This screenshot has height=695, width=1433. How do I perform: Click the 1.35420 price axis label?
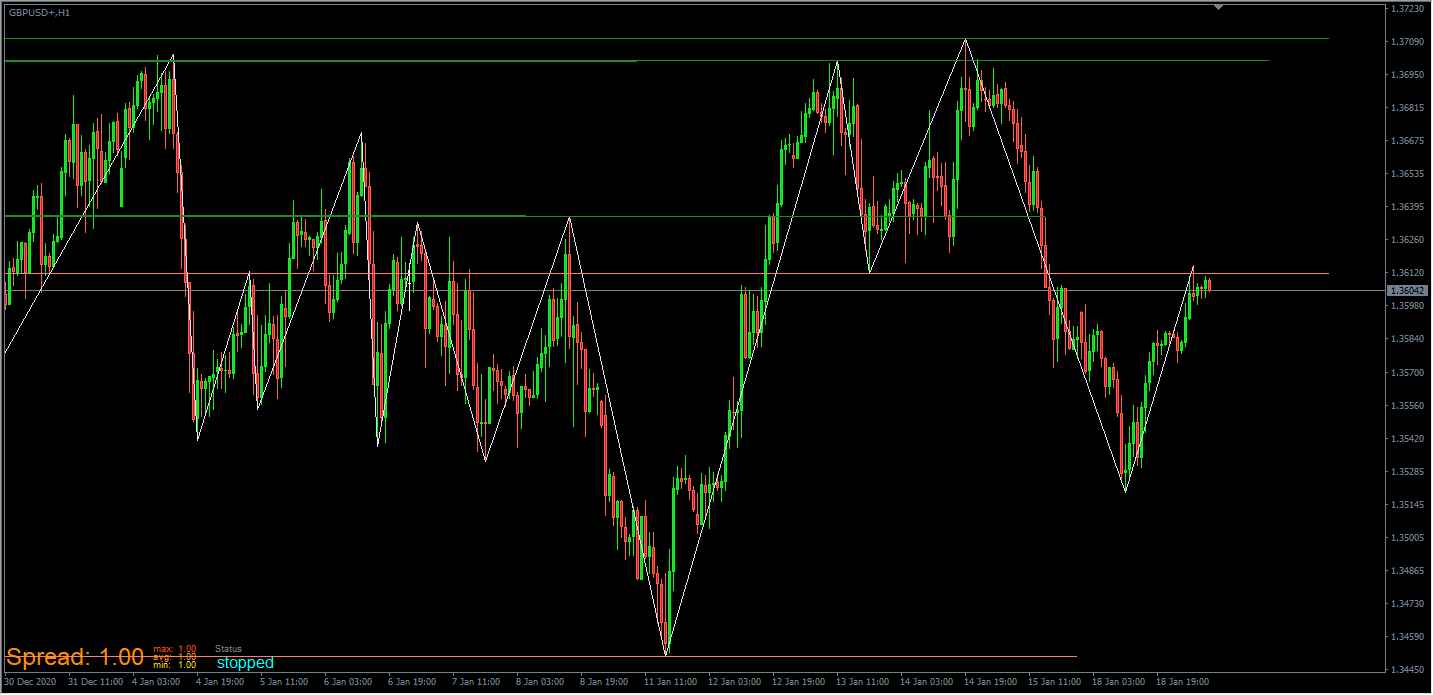(x=1407, y=438)
